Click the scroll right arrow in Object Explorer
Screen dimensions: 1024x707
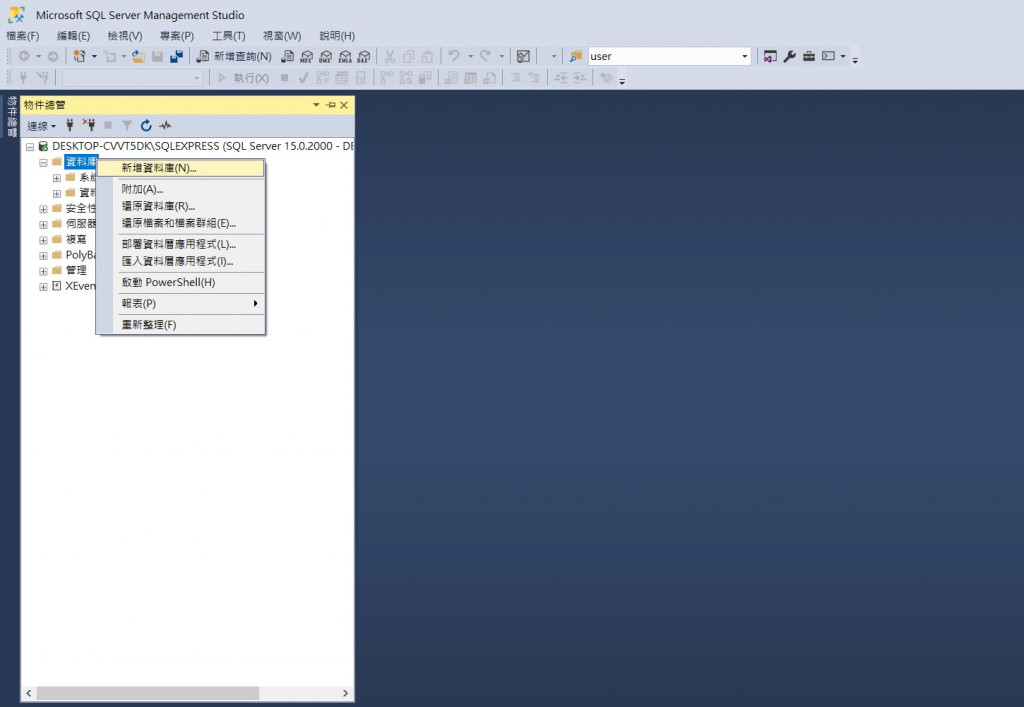point(345,693)
